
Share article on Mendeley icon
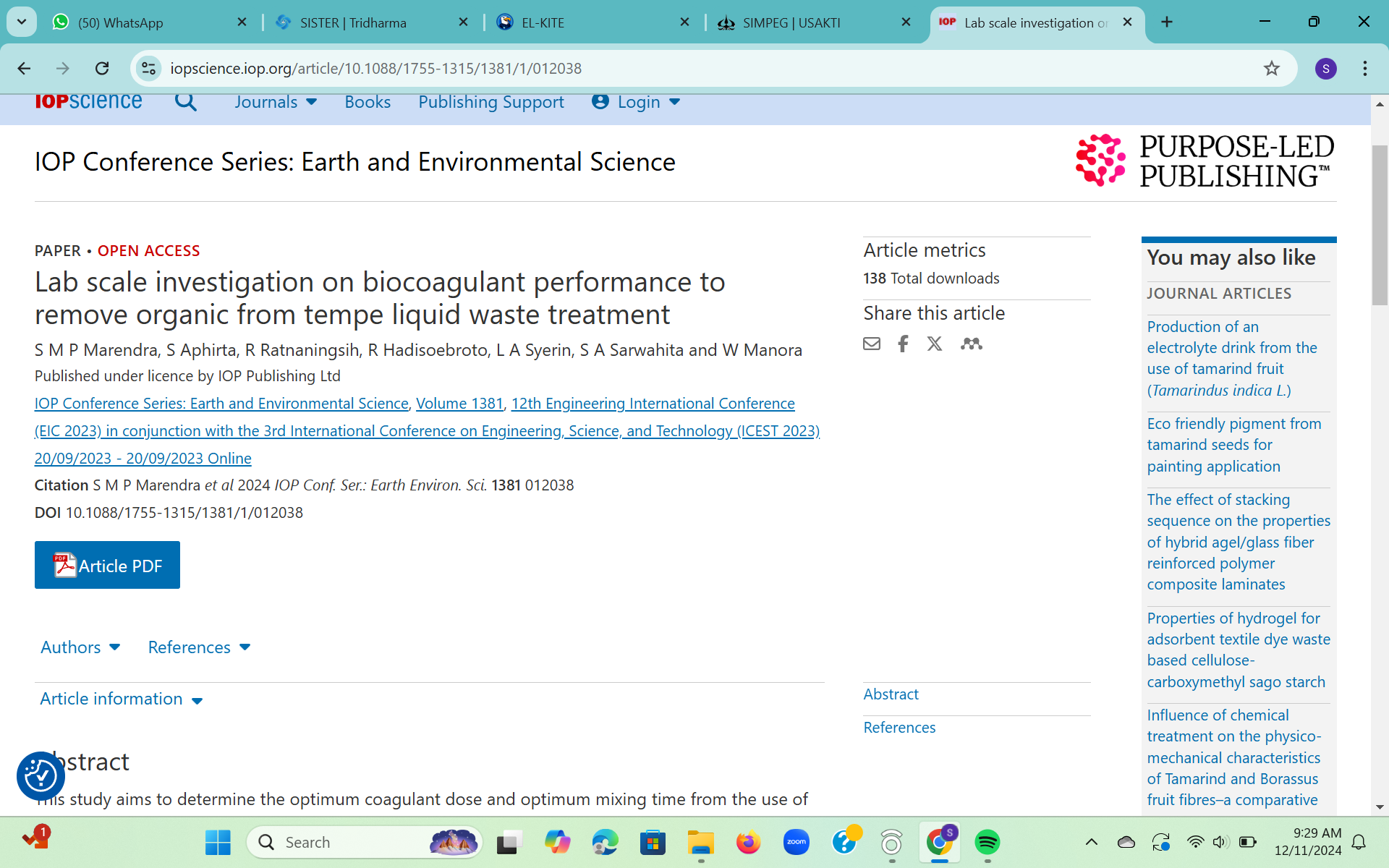[971, 344]
